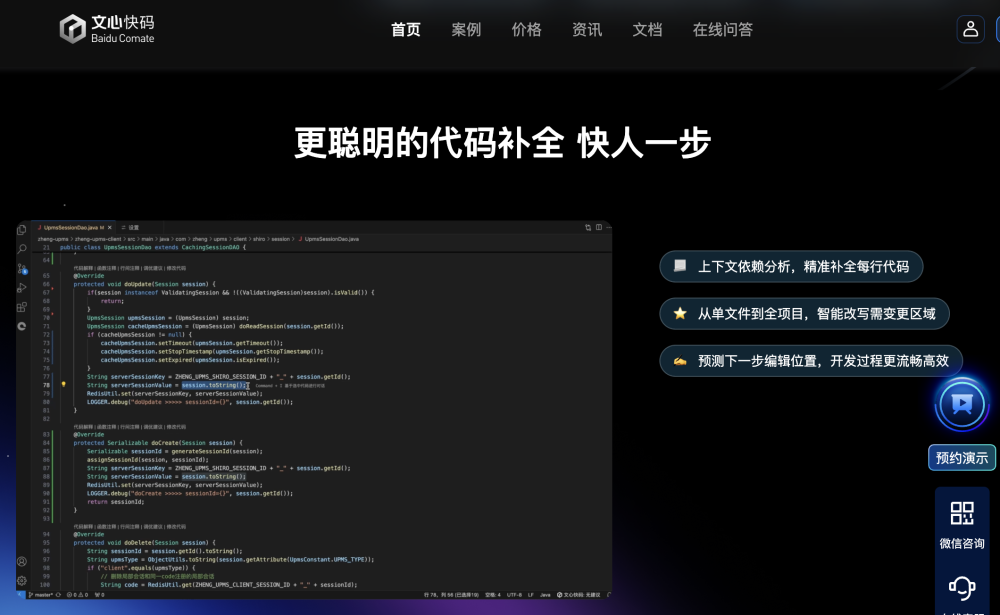Open the 首页 navigation item
The image size is (1000, 615).
point(406,30)
